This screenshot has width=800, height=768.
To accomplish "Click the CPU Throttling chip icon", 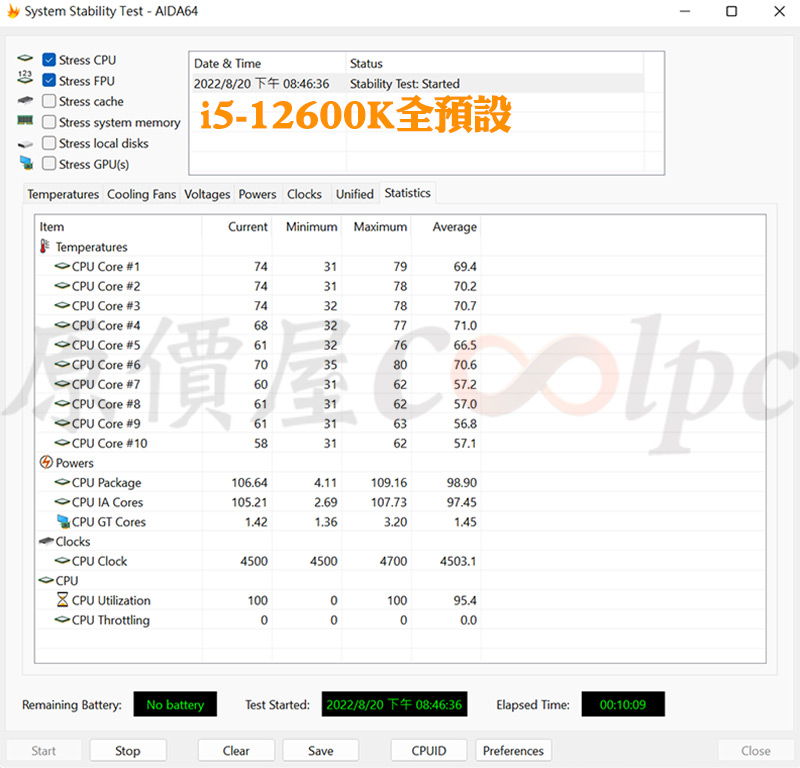I will point(62,620).
